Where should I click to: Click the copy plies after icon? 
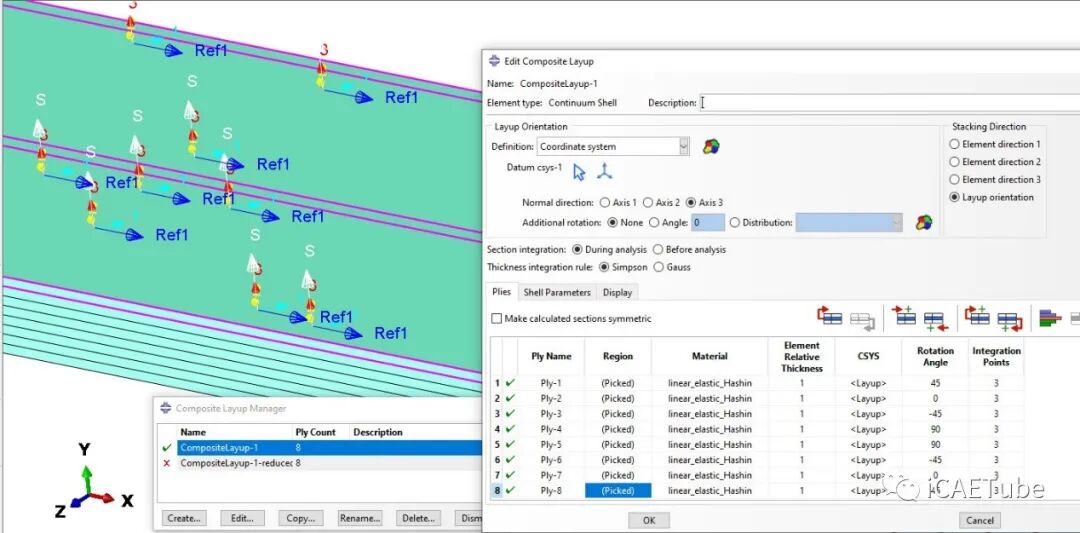tap(1009, 320)
